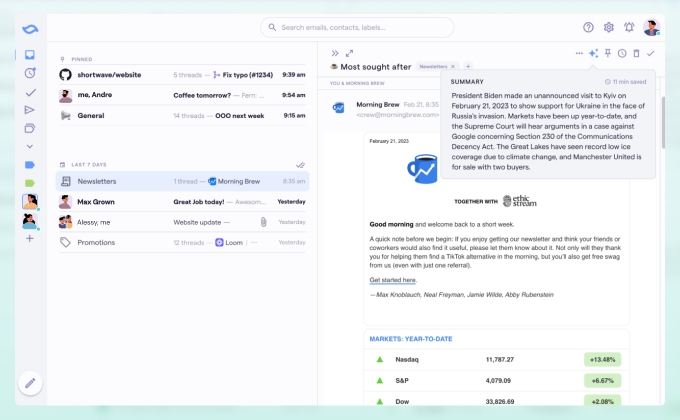The width and height of the screenshot is (680, 420).
Task: Delete thread with trash icon
Action: (x=636, y=53)
